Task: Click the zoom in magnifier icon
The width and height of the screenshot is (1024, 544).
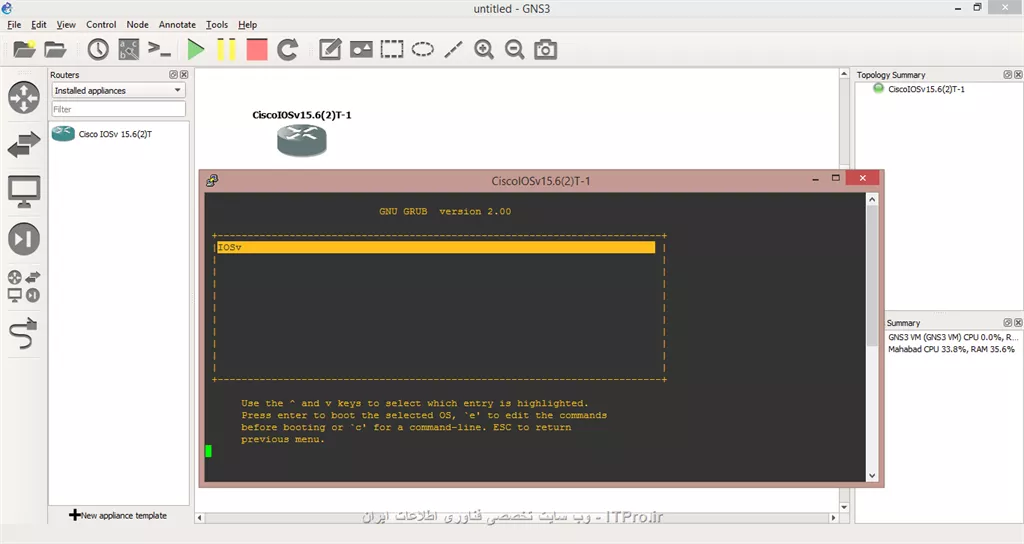Action: 484,50
